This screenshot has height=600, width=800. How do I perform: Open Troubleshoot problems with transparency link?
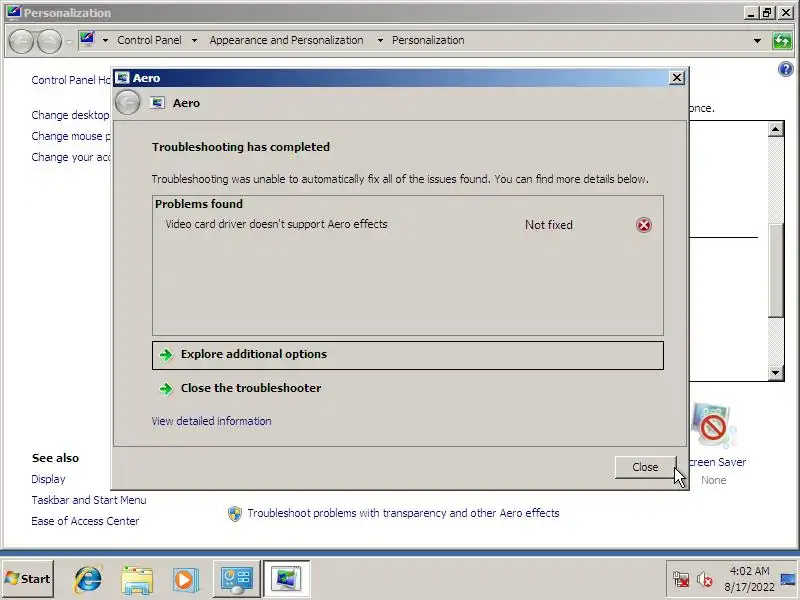(403, 513)
